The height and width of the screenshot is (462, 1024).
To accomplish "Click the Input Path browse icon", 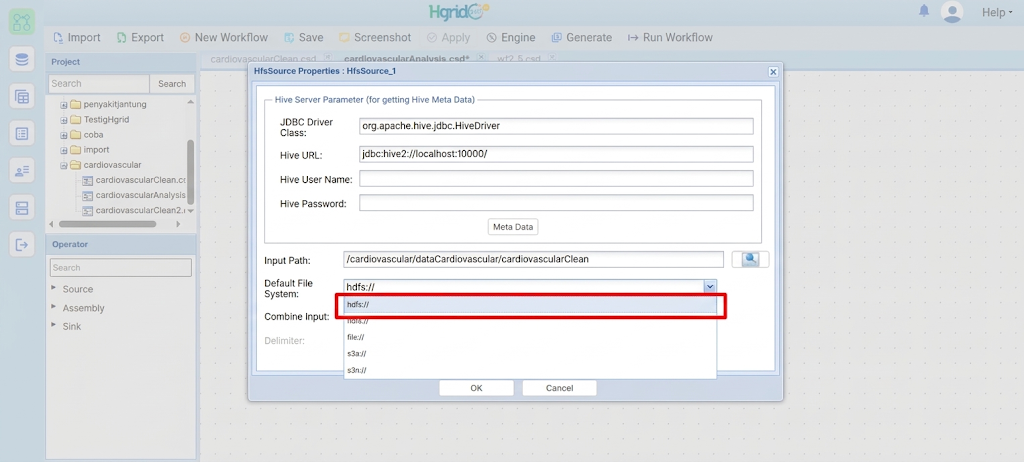I will pos(750,259).
